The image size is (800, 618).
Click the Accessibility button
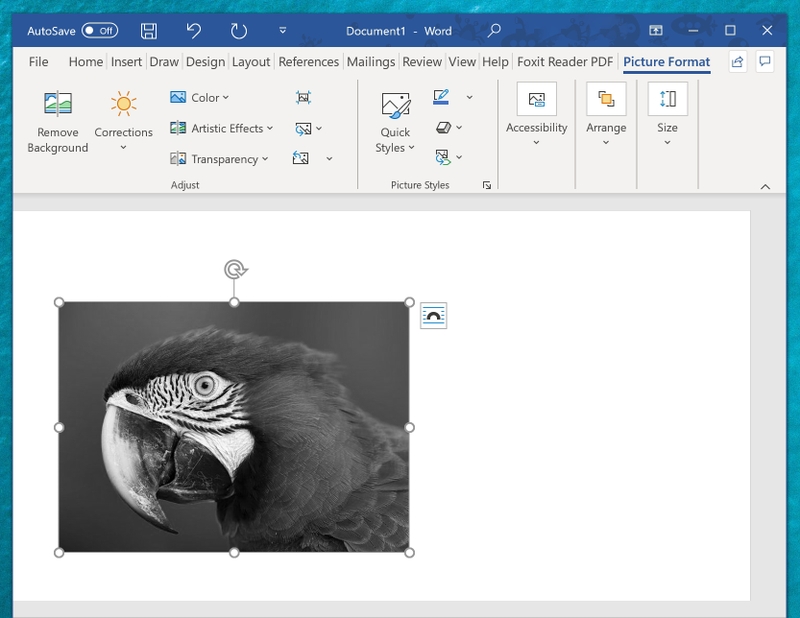point(536,114)
